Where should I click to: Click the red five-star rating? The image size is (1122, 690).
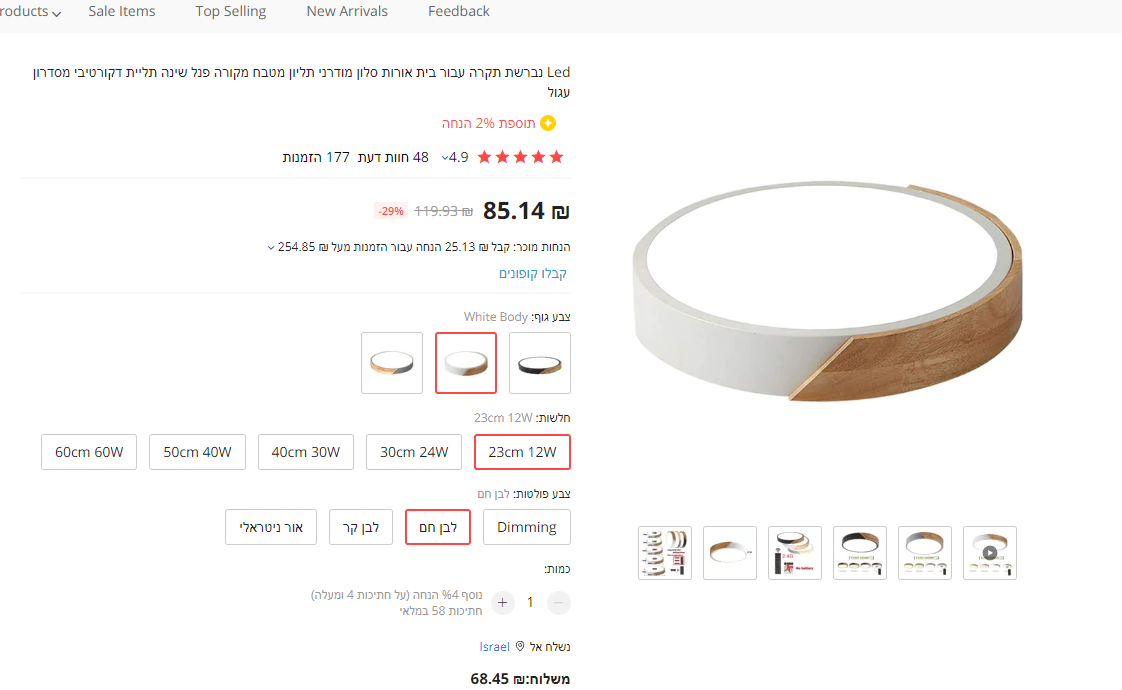[520, 157]
